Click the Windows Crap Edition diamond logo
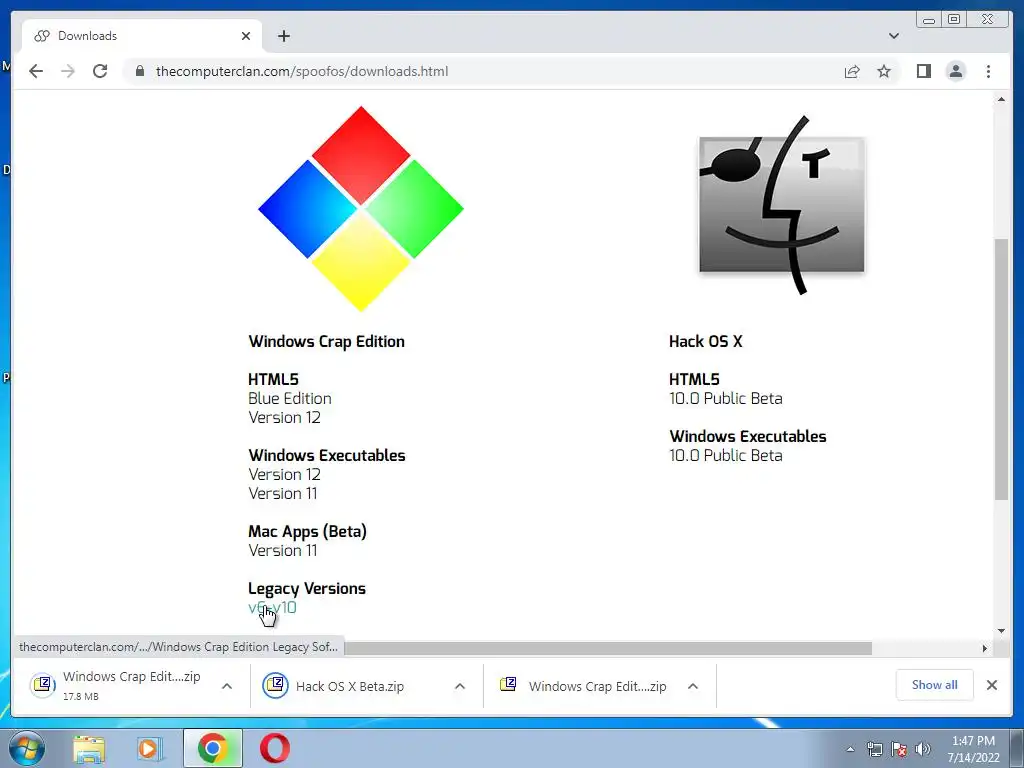 (x=360, y=208)
